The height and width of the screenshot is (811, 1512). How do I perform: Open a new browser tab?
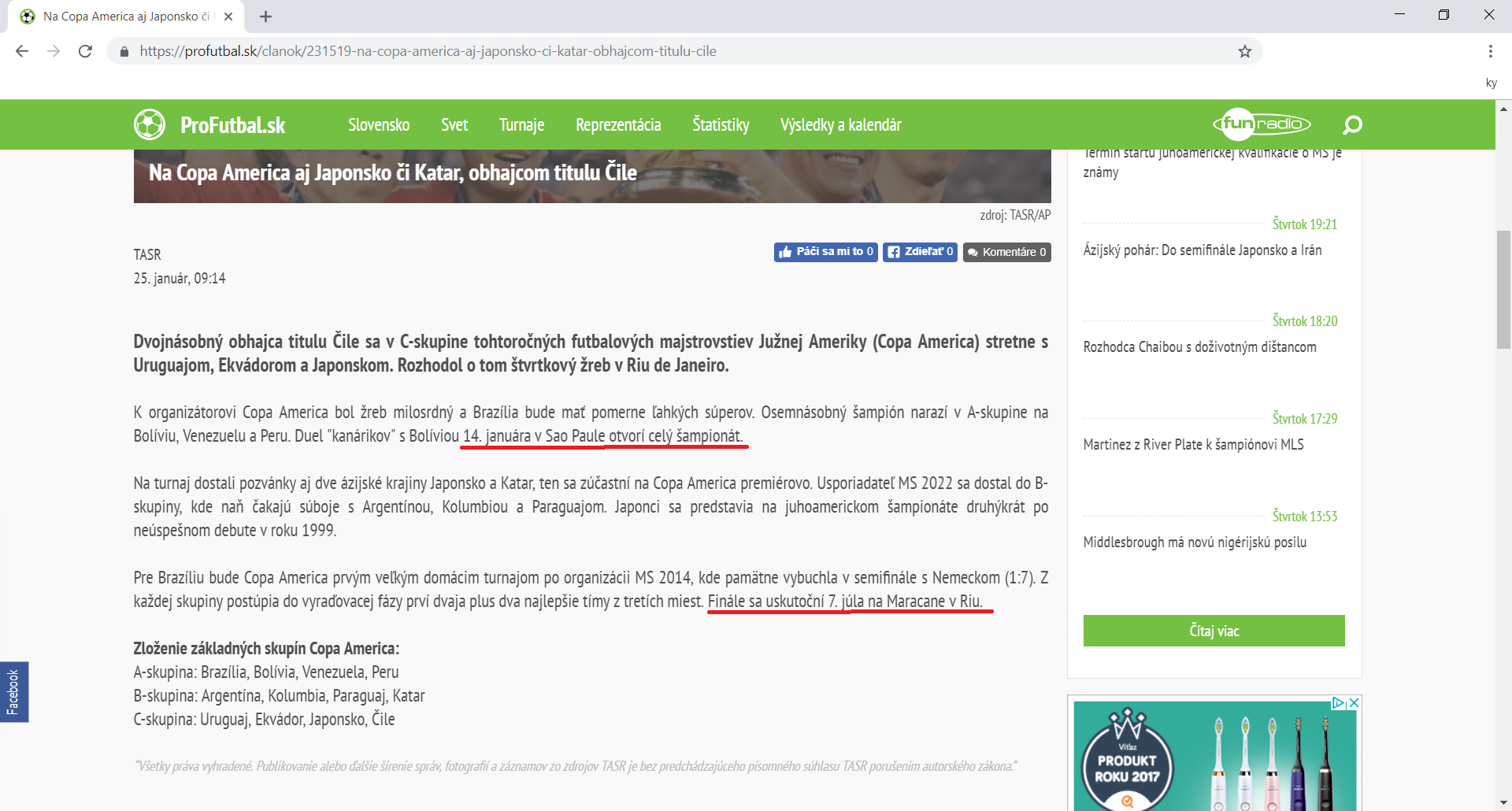[265, 17]
